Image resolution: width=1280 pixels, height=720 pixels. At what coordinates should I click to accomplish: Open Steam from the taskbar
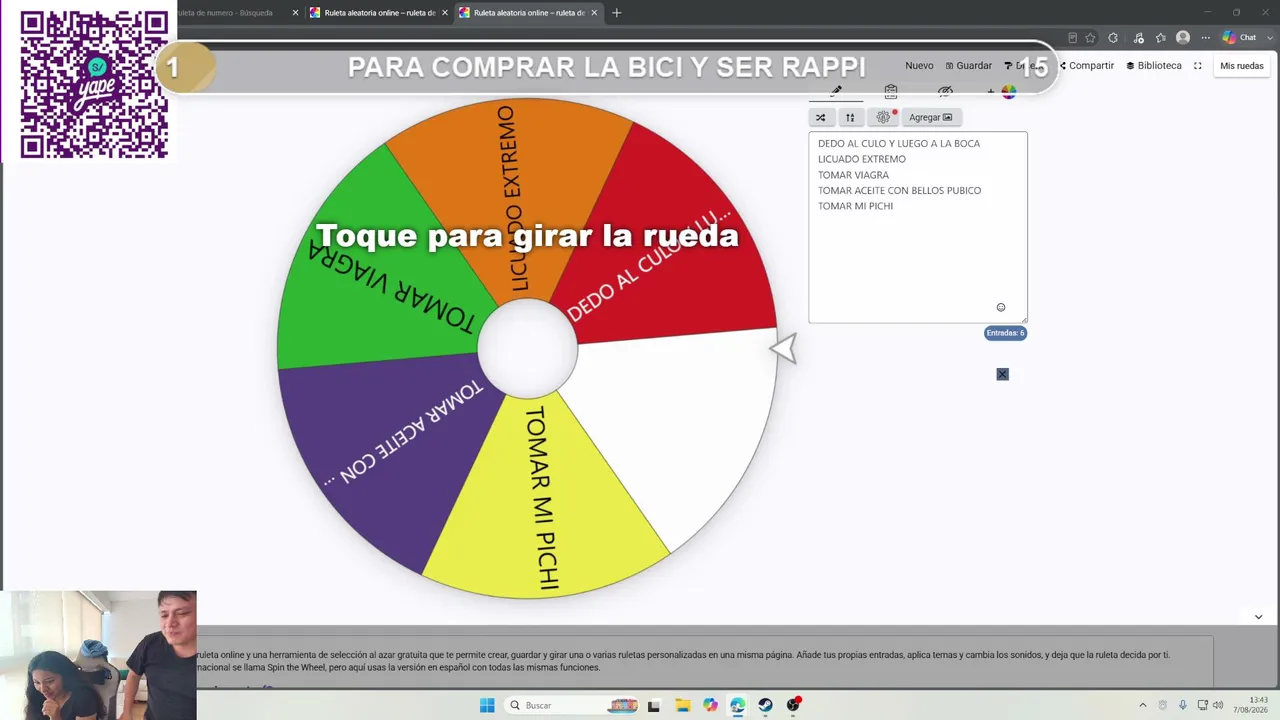click(x=765, y=705)
